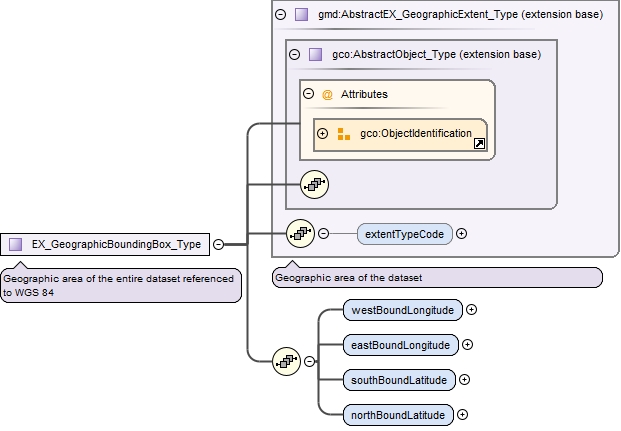Click the sequence compositor inside gco:AbstractObject_Type
Viewport: 621px width, 431px height.
315,184
